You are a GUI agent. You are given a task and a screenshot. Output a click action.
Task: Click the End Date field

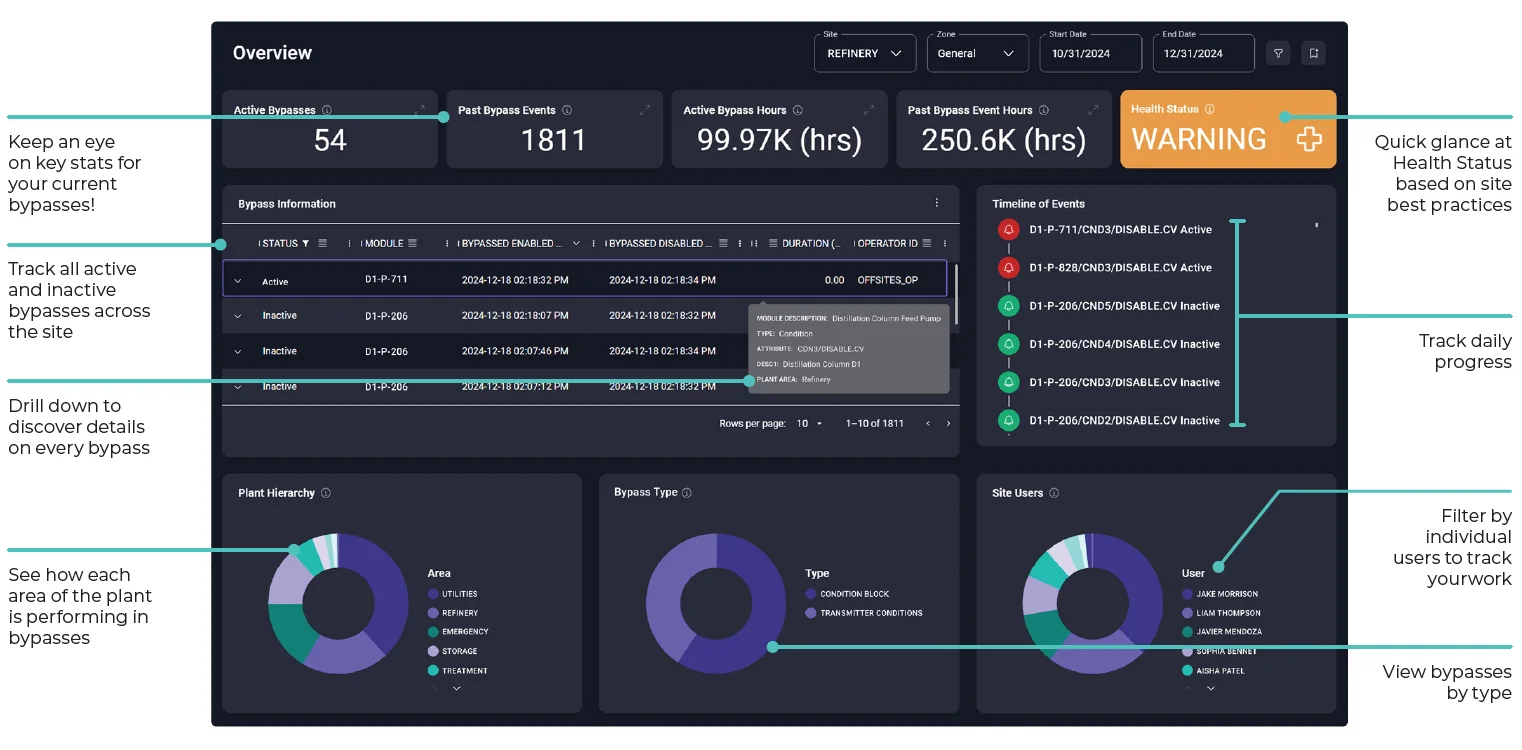1204,53
